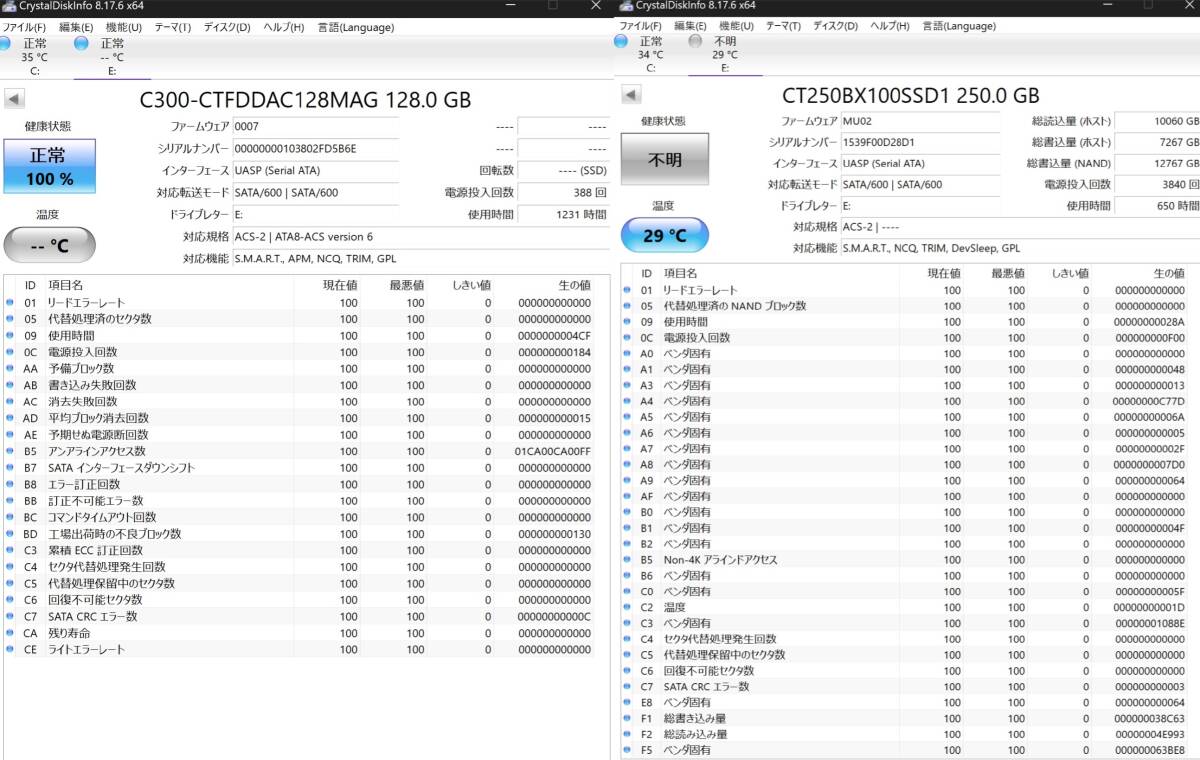
Task: Click 総読込量 (ホスト) field showing 10060 GB
Action: point(1157,121)
